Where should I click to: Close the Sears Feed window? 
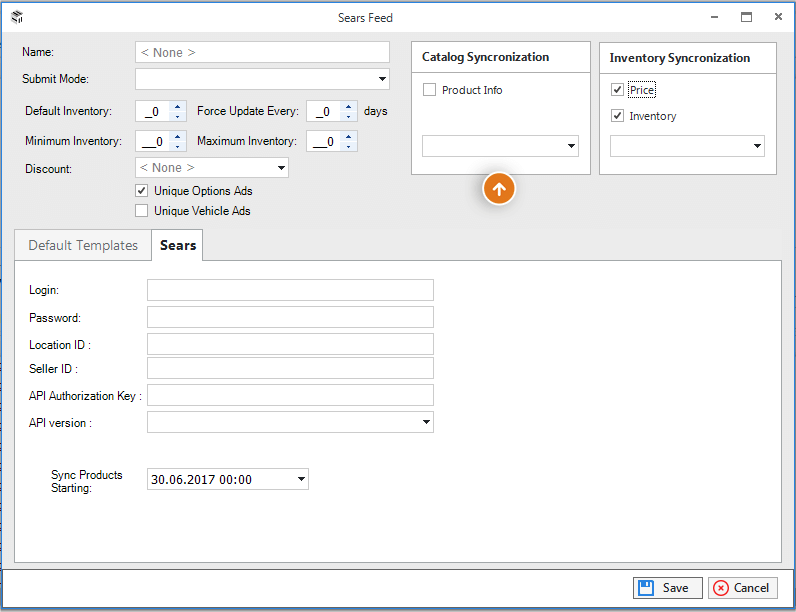point(778,17)
